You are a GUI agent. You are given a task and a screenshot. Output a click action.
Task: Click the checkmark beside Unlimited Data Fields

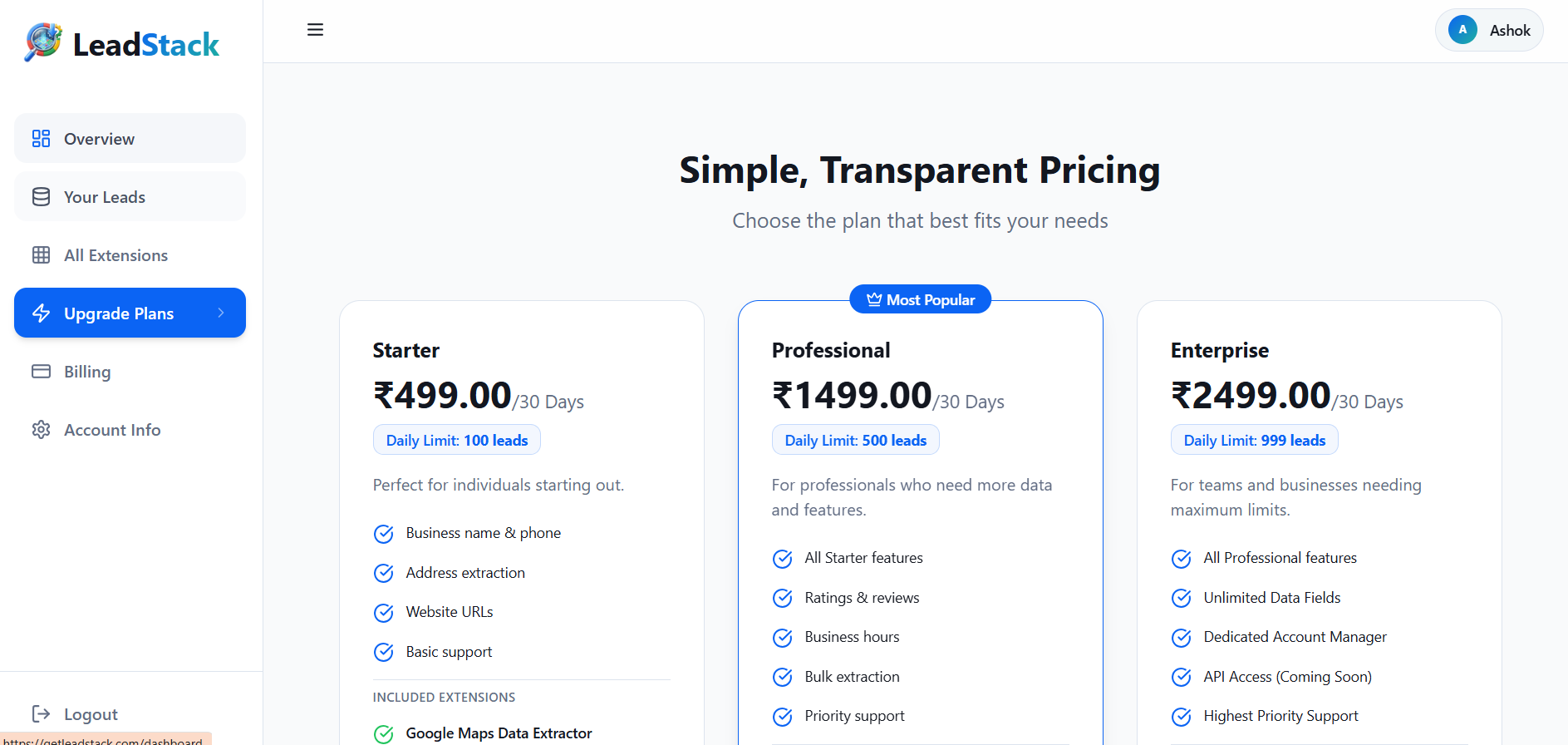tap(1181, 598)
